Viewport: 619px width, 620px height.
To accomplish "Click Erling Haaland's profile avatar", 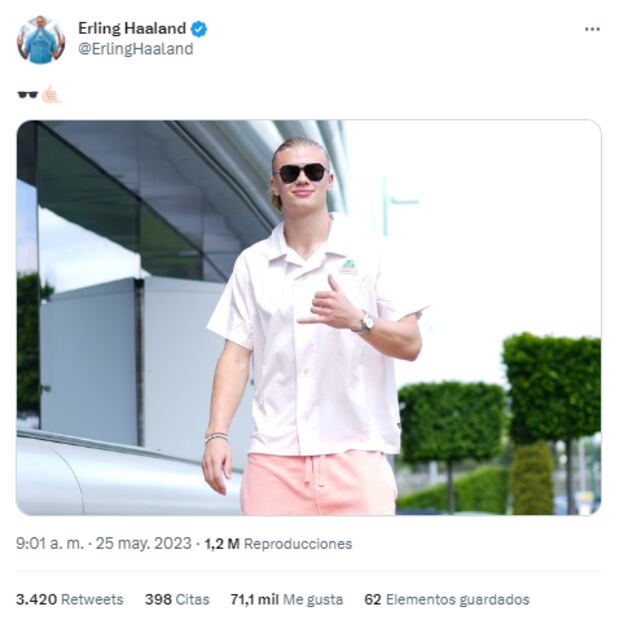I will (x=41, y=40).
